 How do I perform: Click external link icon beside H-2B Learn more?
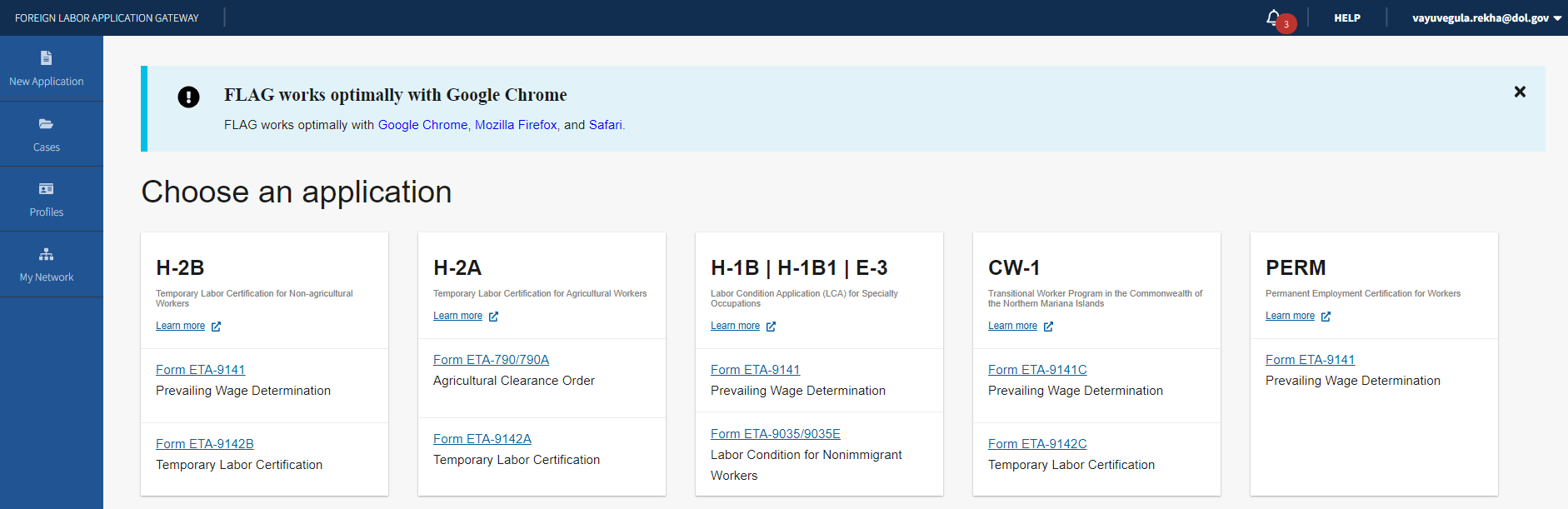(216, 327)
